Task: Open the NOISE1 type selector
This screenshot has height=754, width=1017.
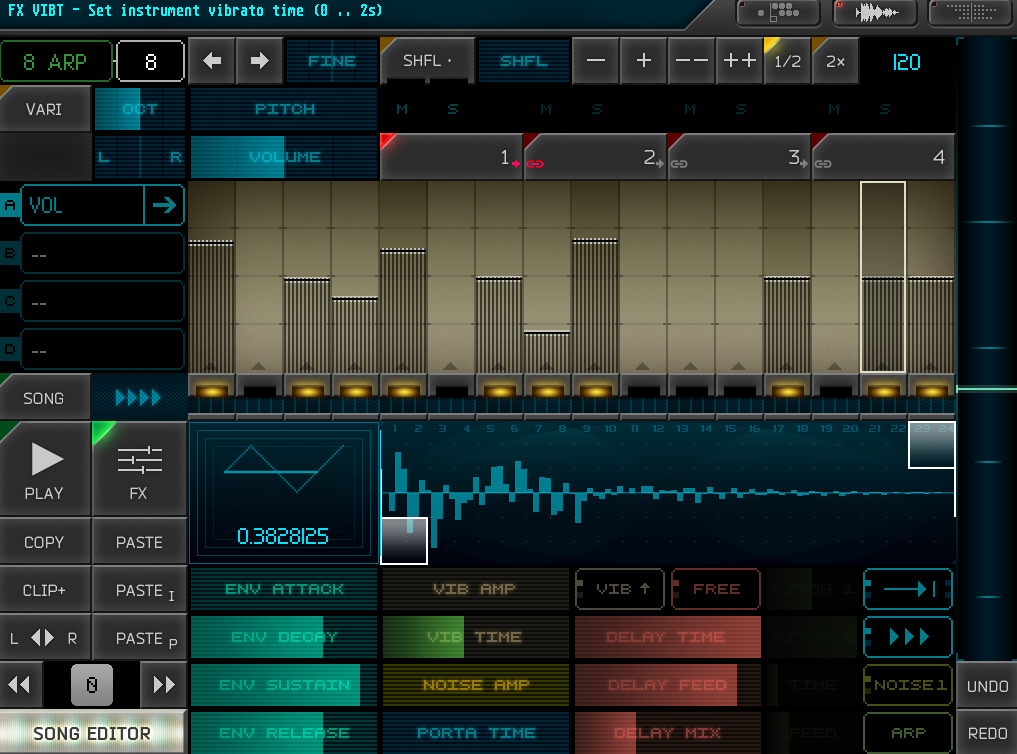Action: (907, 685)
